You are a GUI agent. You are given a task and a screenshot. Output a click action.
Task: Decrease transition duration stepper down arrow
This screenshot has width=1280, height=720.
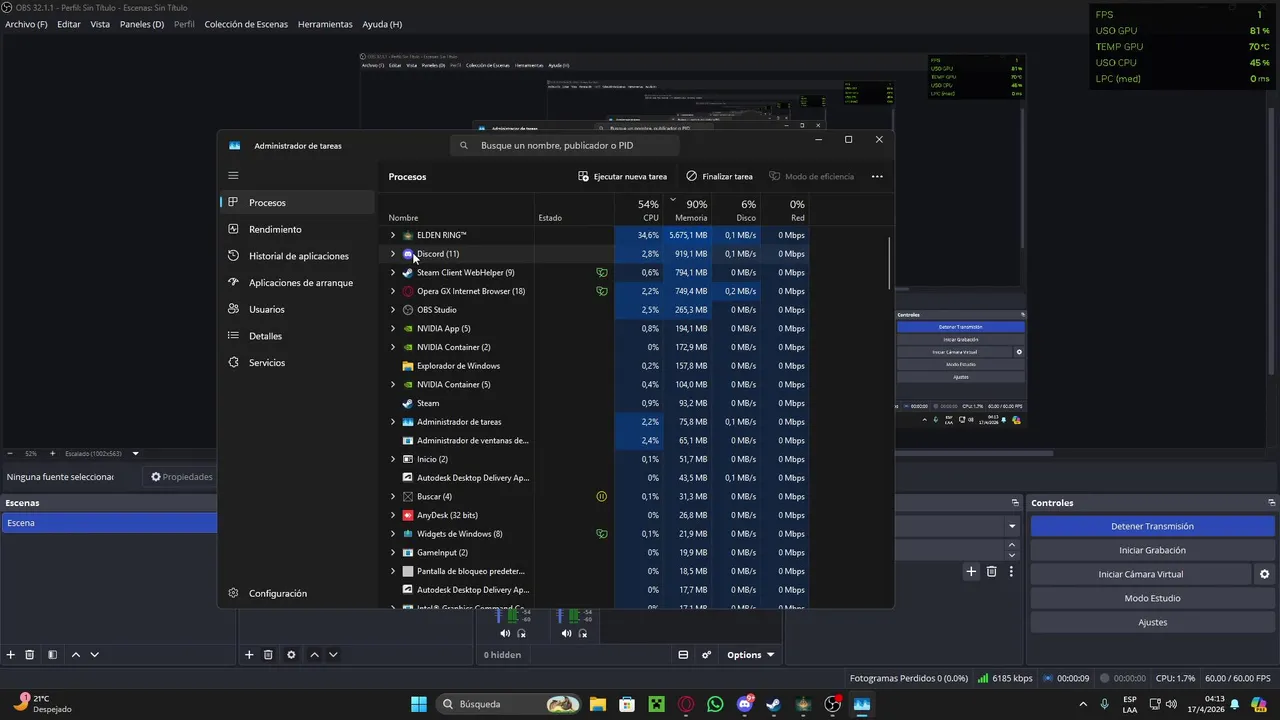point(1011,555)
